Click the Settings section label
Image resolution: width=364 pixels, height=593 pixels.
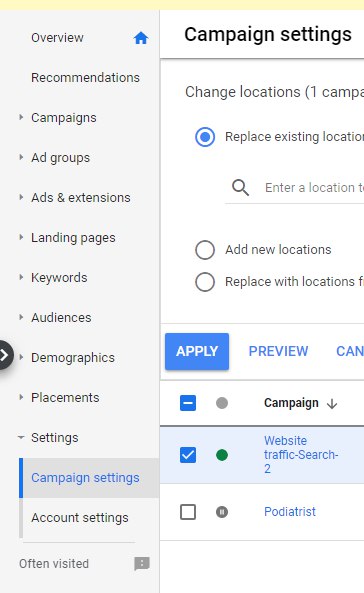click(x=54, y=438)
